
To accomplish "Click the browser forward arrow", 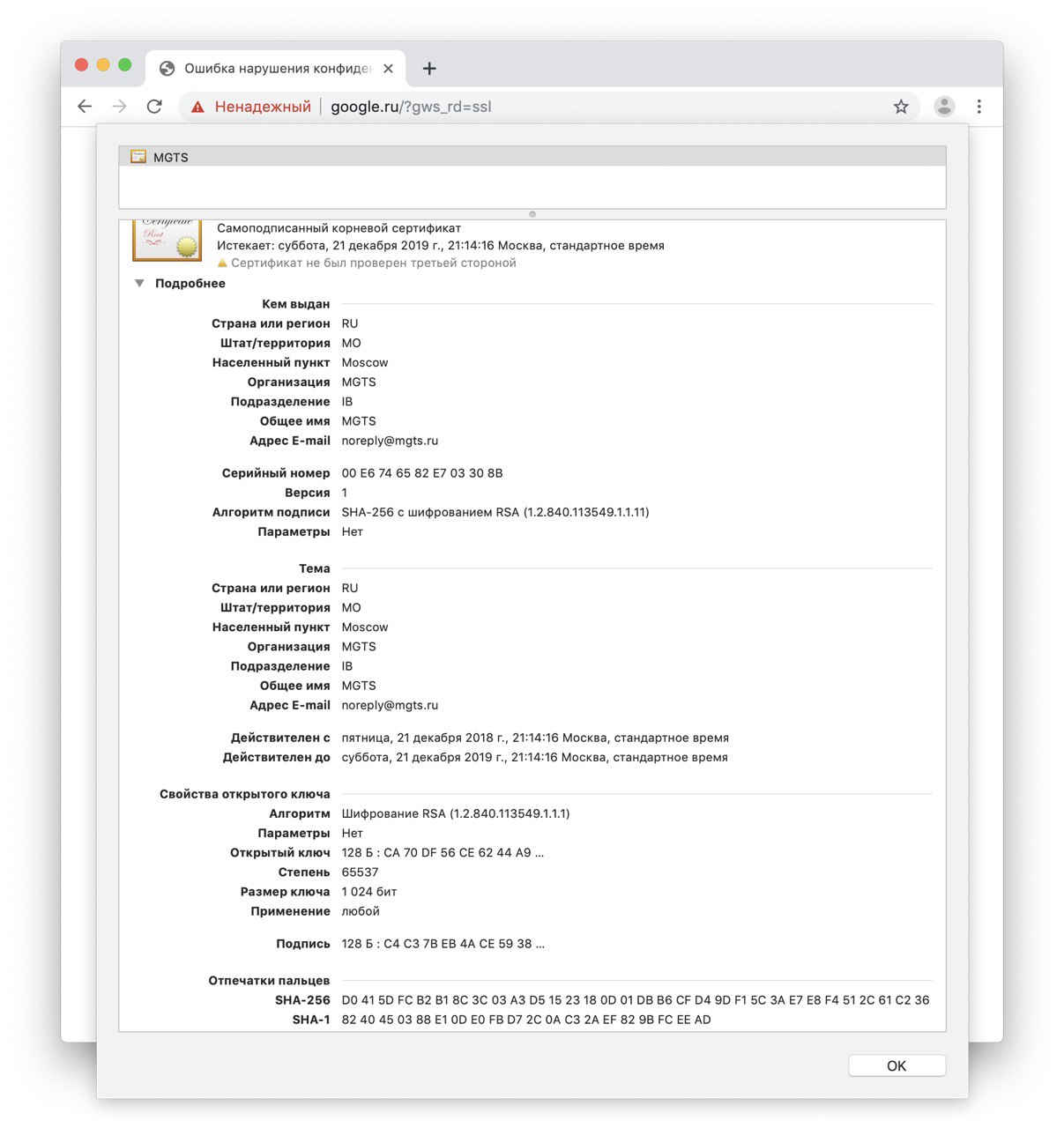I will 120,107.
